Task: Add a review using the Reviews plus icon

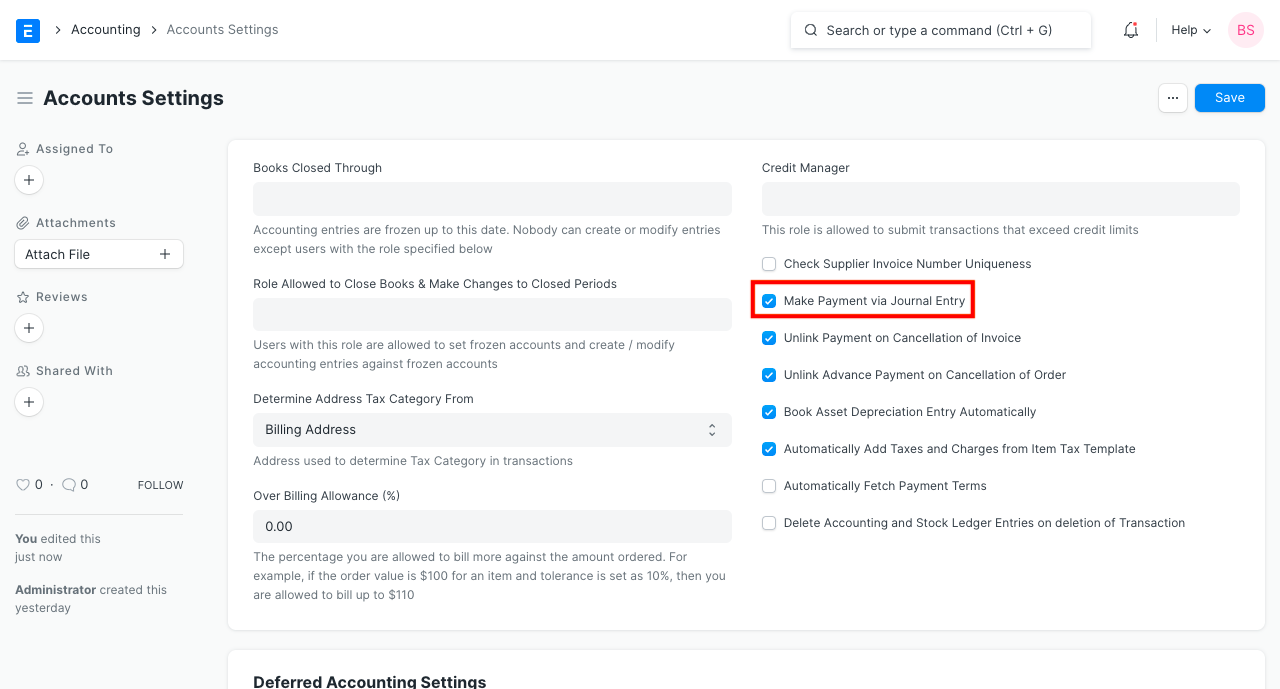Action: tap(28, 328)
